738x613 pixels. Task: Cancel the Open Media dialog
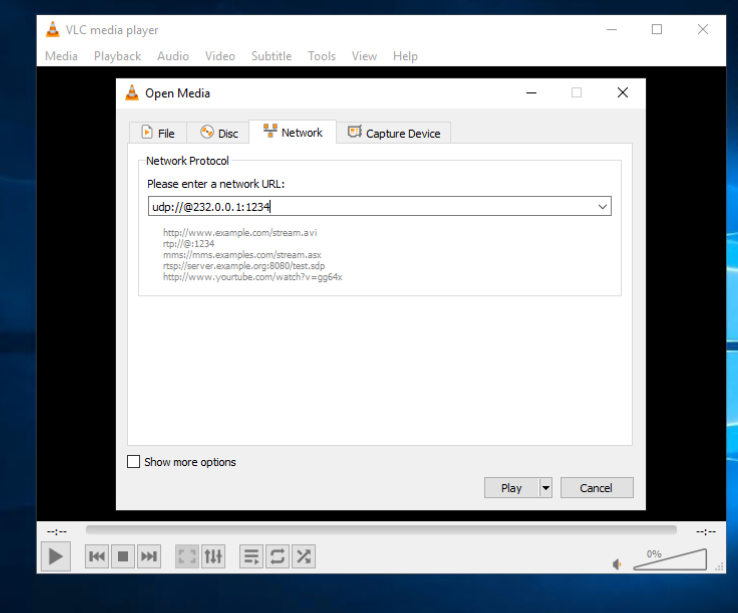click(596, 488)
